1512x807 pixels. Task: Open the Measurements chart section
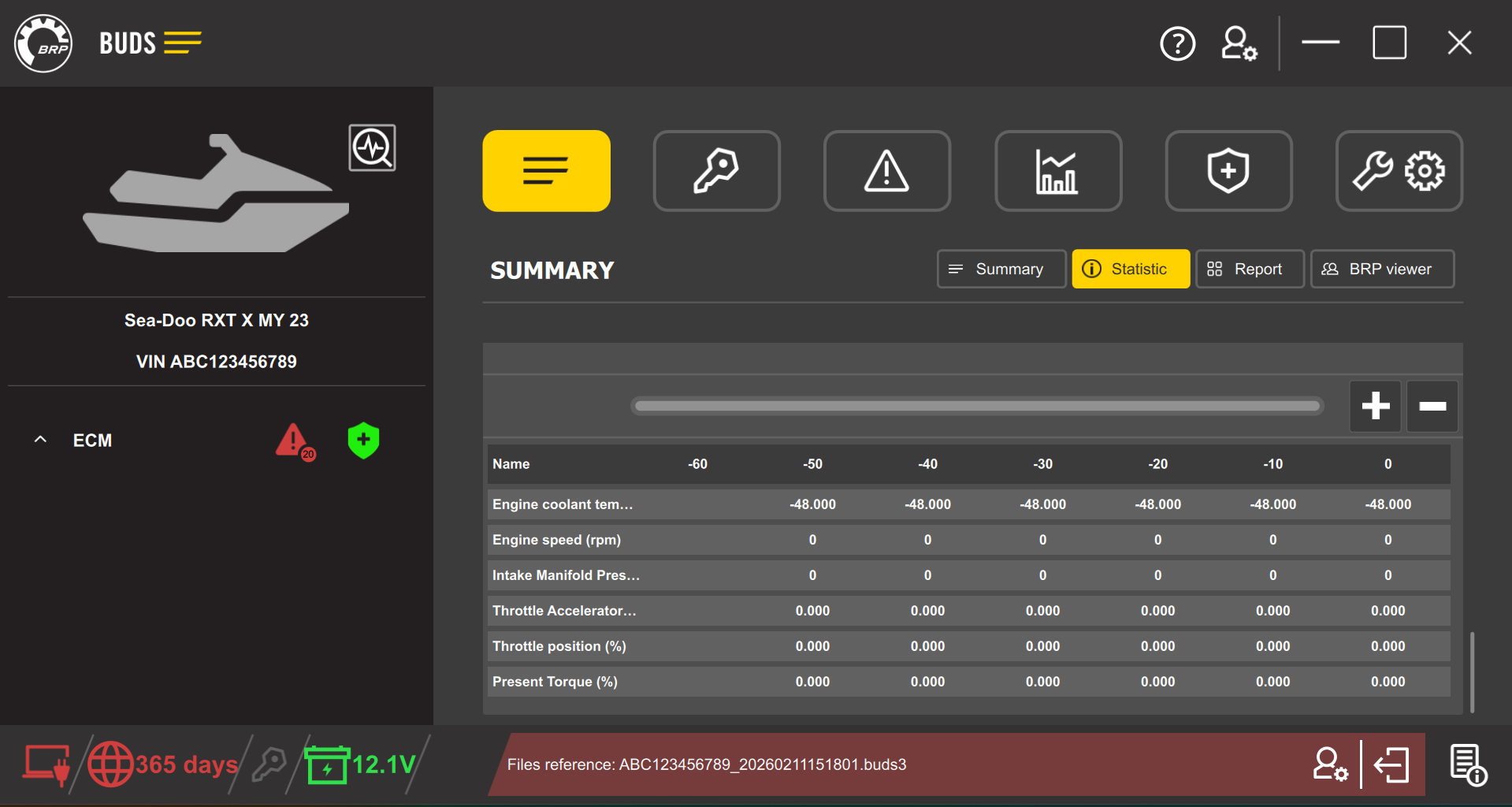pyautogui.click(x=1057, y=171)
